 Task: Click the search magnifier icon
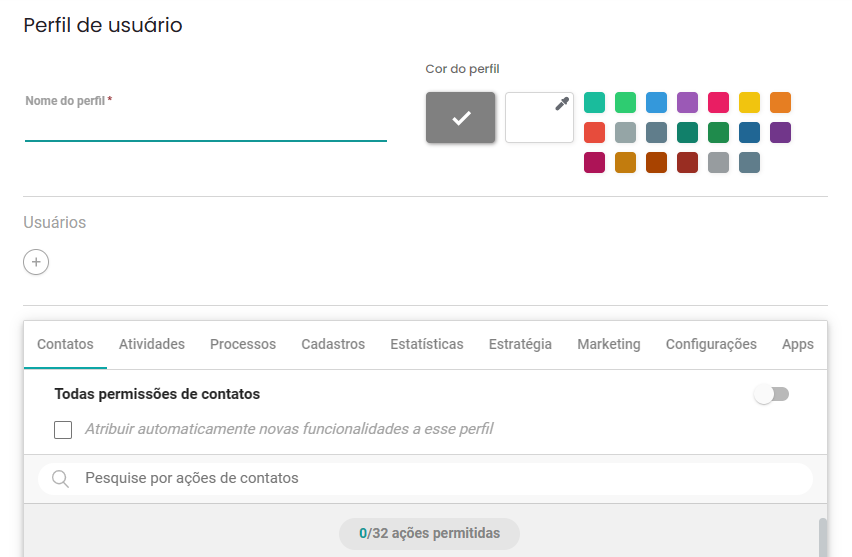click(x=60, y=479)
